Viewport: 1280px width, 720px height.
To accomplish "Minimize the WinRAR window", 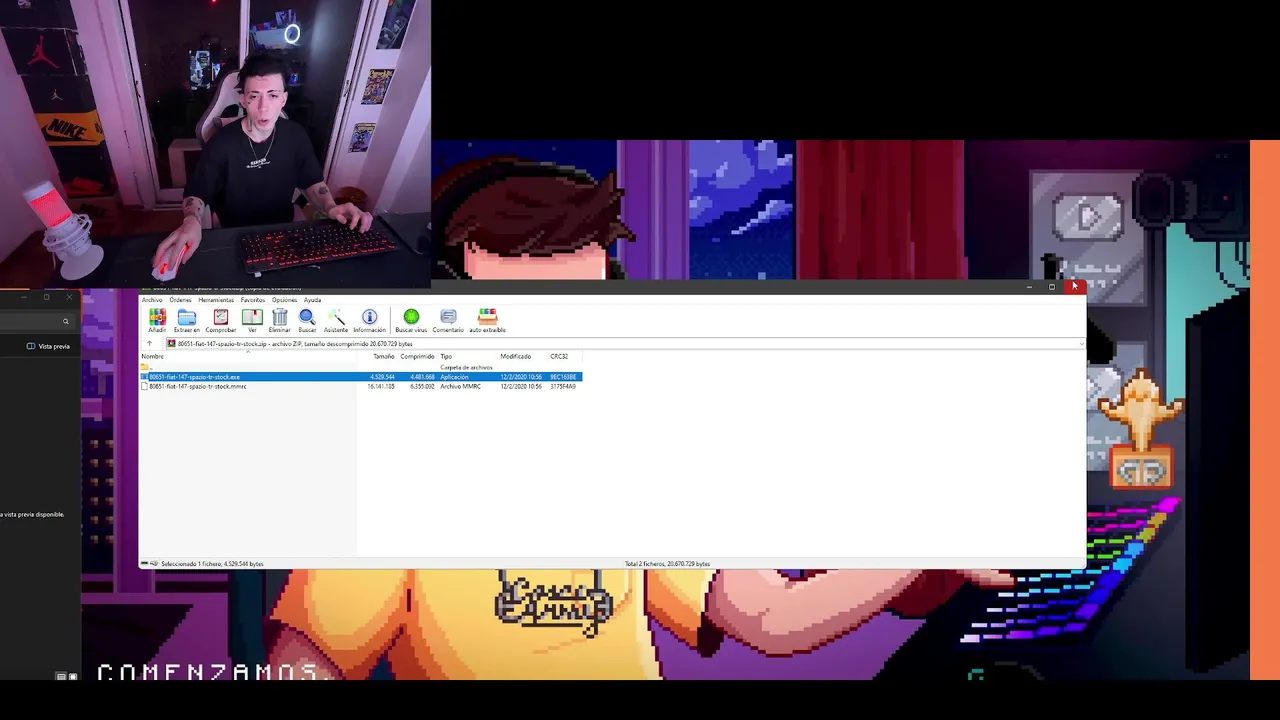I will coord(1029,287).
